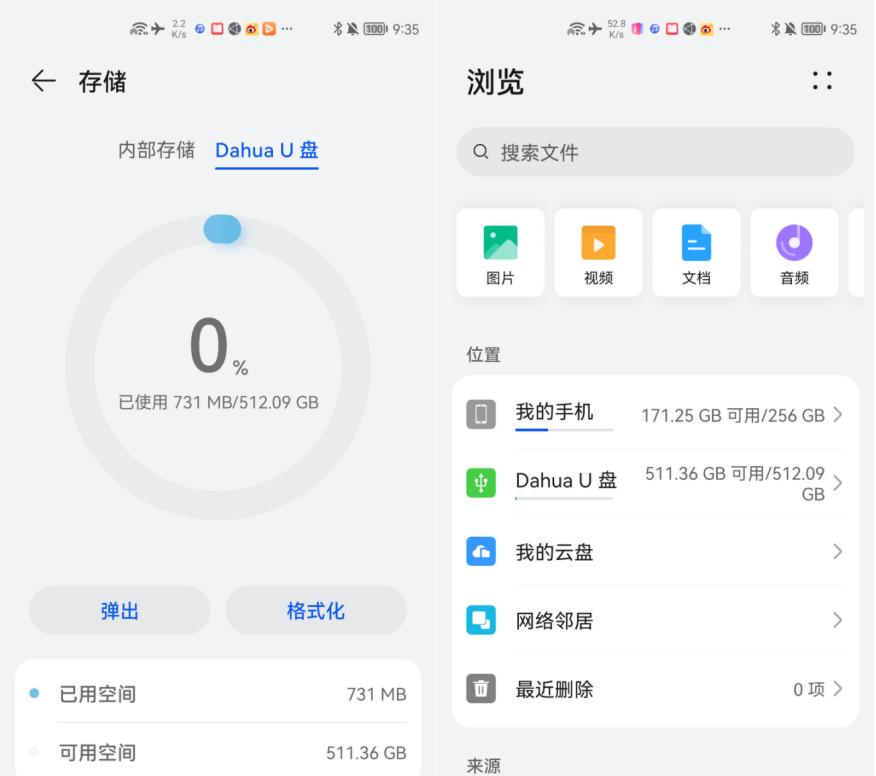Tap the 511.36 GB 可用/512.09 GB text
Screen dimensions: 876x776
click(x=735, y=484)
